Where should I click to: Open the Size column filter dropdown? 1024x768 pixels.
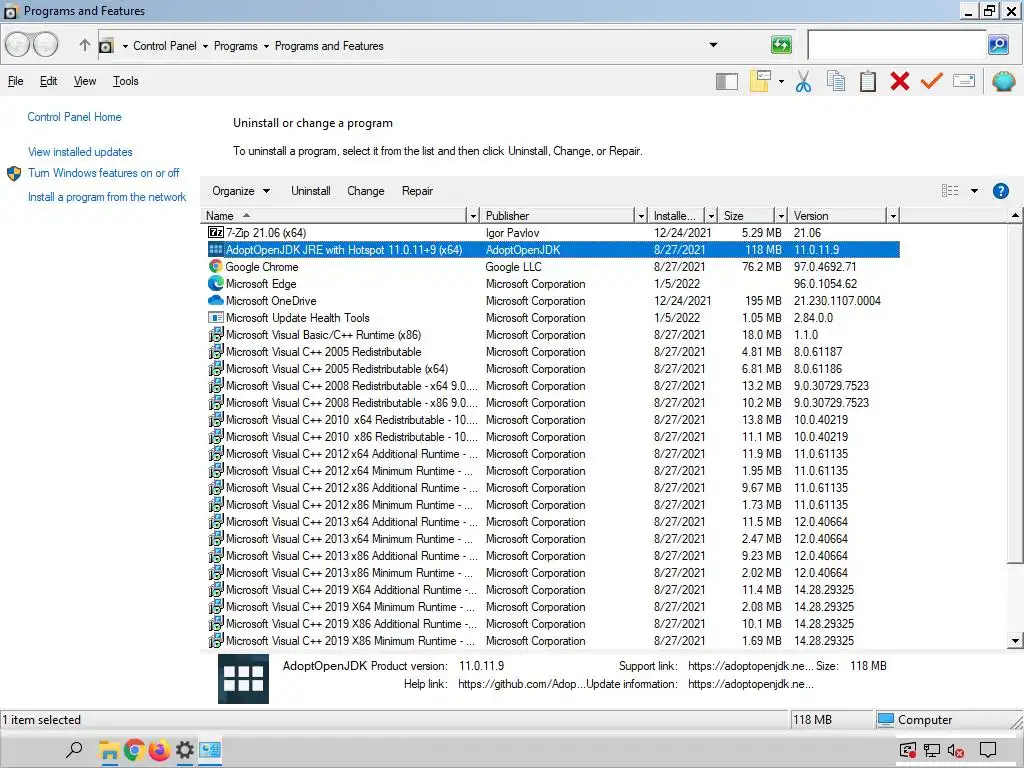point(780,216)
